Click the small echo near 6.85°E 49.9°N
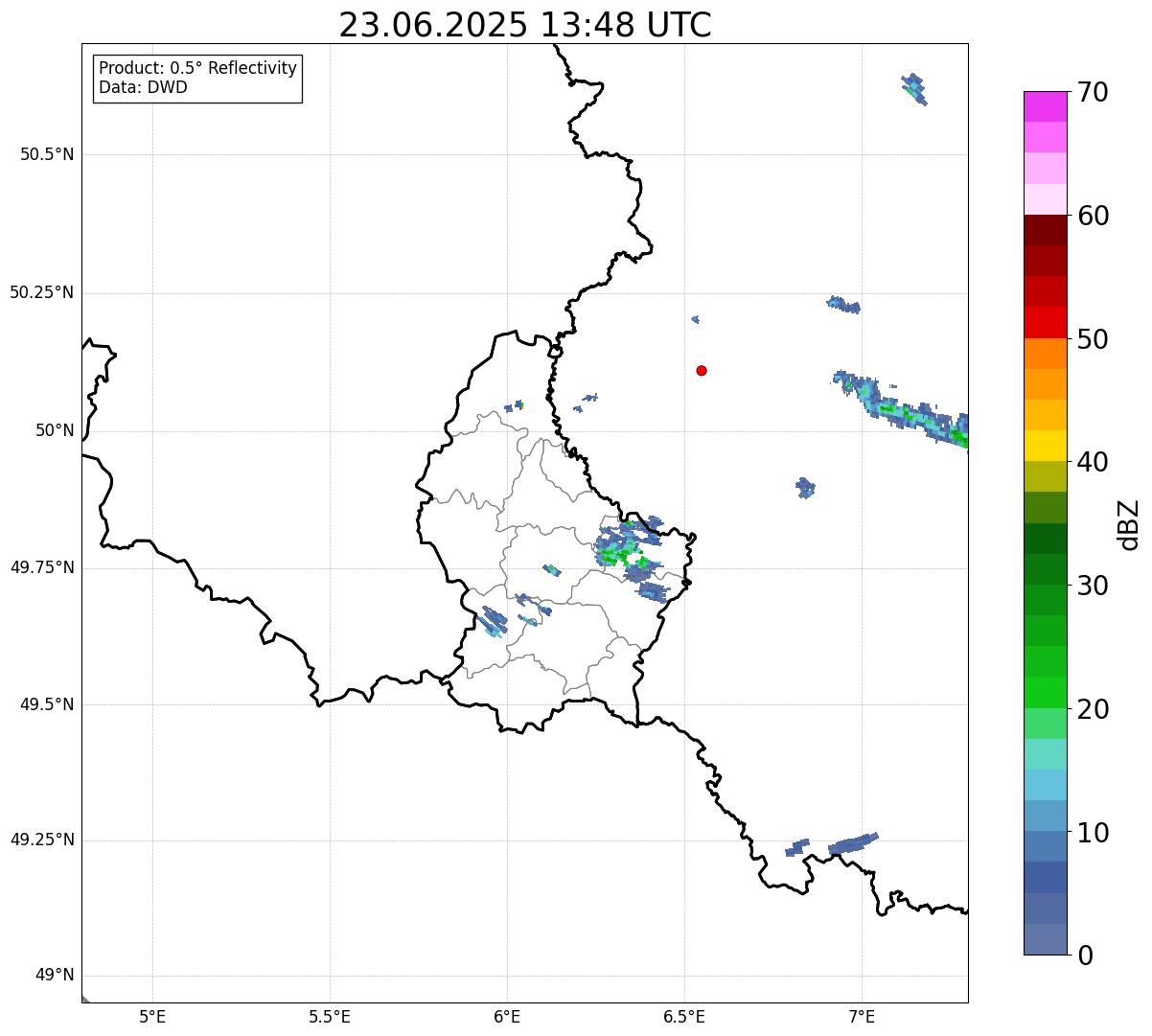The height and width of the screenshot is (1036, 1152). tap(805, 487)
